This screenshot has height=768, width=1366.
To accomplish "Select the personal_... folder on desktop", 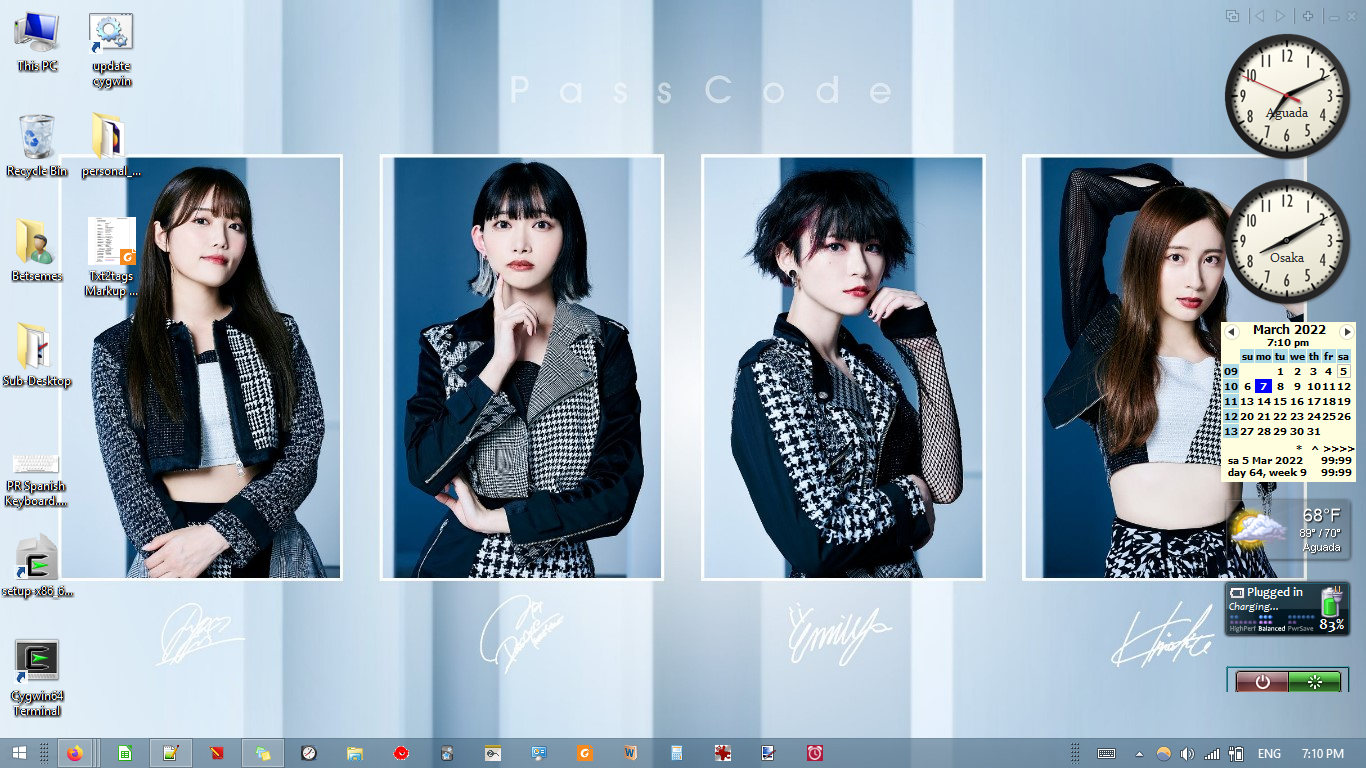I will (x=111, y=146).
